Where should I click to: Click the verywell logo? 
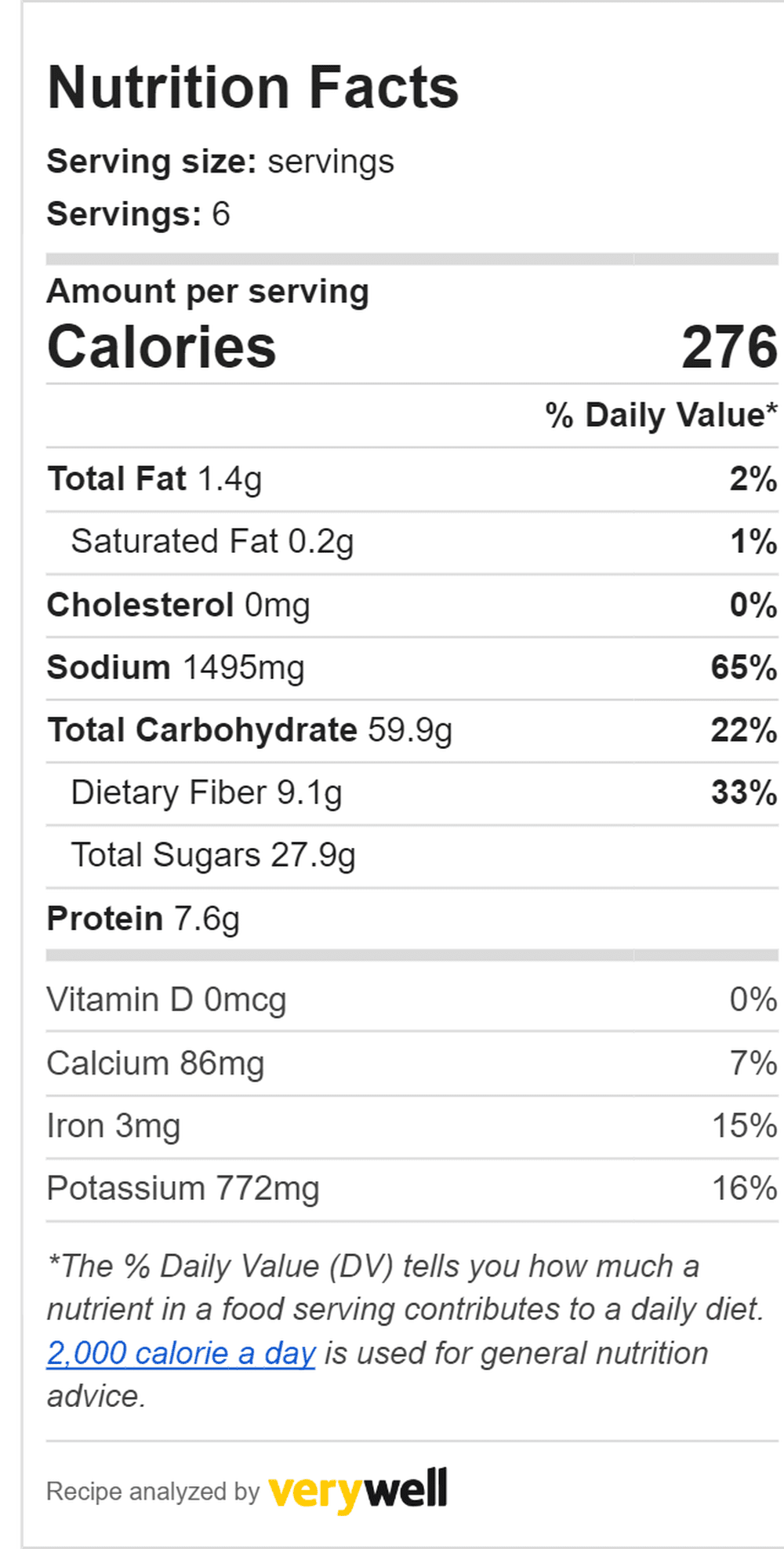(358, 1490)
